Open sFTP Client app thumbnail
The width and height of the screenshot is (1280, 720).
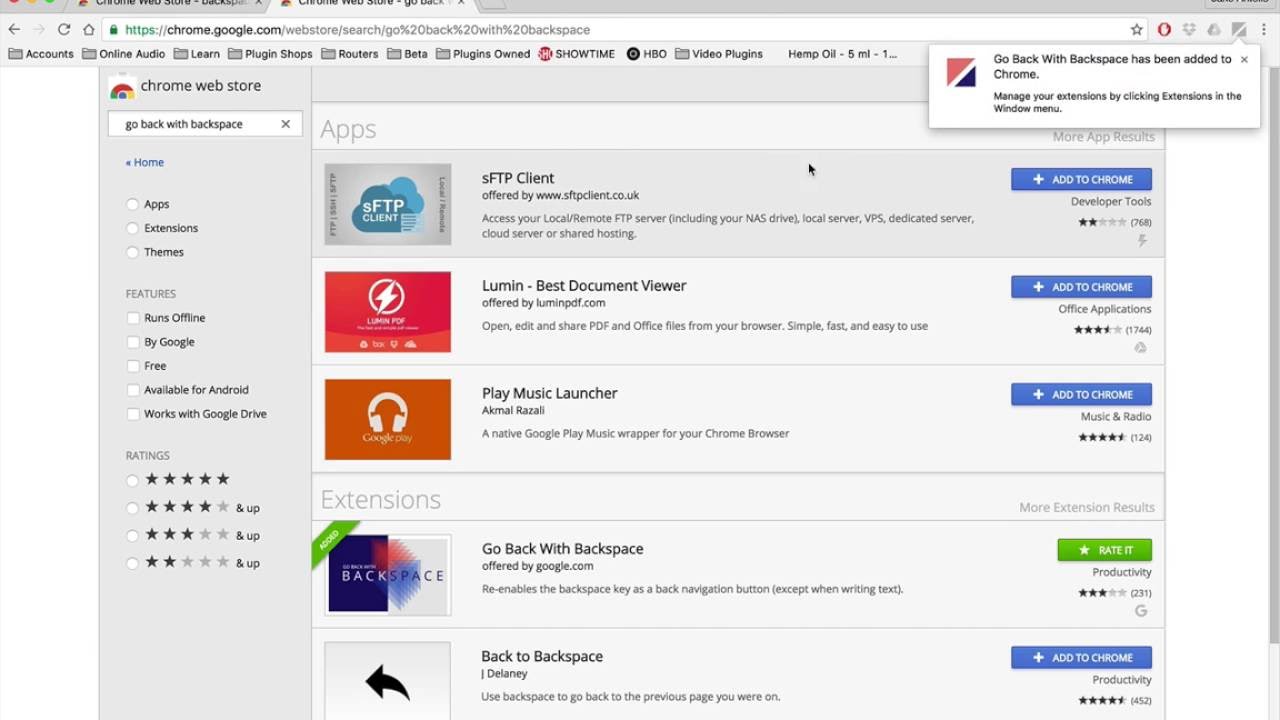tap(388, 204)
